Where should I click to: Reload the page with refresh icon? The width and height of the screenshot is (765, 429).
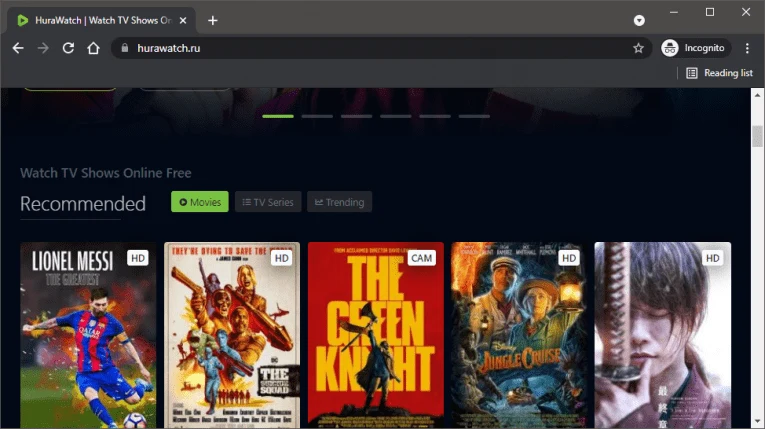(68, 48)
